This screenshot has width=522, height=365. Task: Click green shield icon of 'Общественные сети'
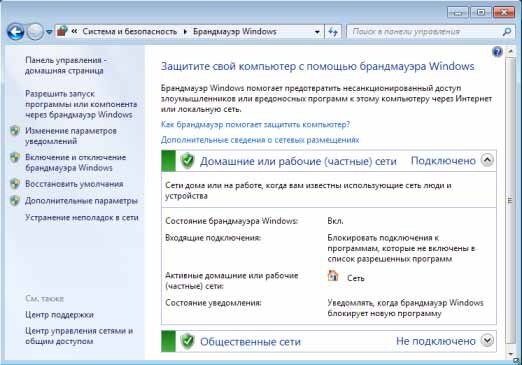pos(187,341)
